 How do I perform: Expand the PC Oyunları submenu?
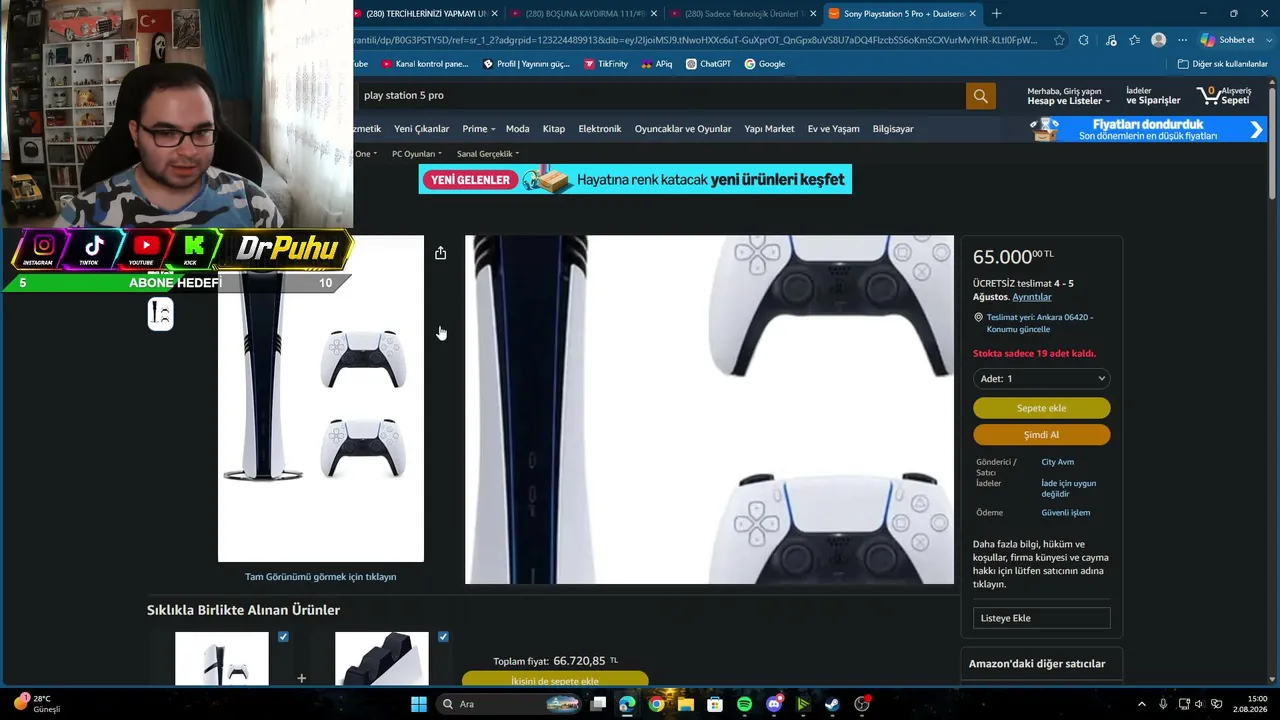pyautogui.click(x=417, y=154)
